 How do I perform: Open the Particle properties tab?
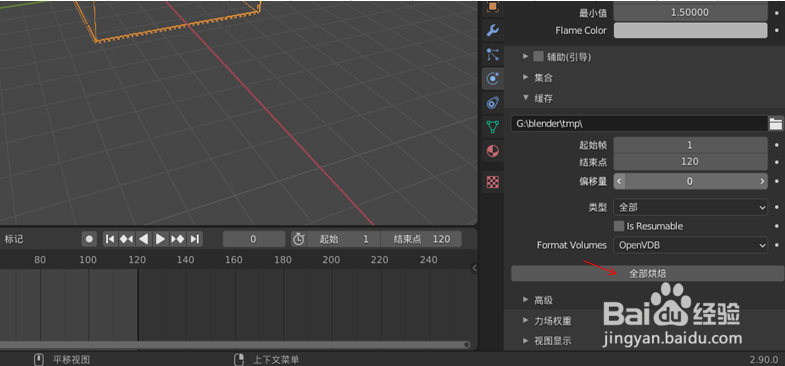point(493,55)
